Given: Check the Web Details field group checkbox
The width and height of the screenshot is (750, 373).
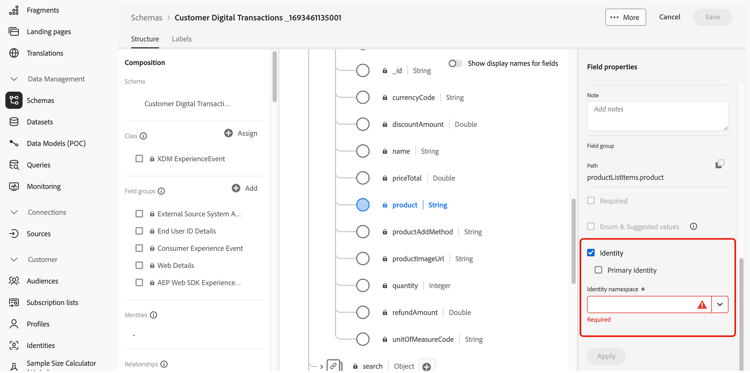Looking at the screenshot, I should pyautogui.click(x=139, y=265).
